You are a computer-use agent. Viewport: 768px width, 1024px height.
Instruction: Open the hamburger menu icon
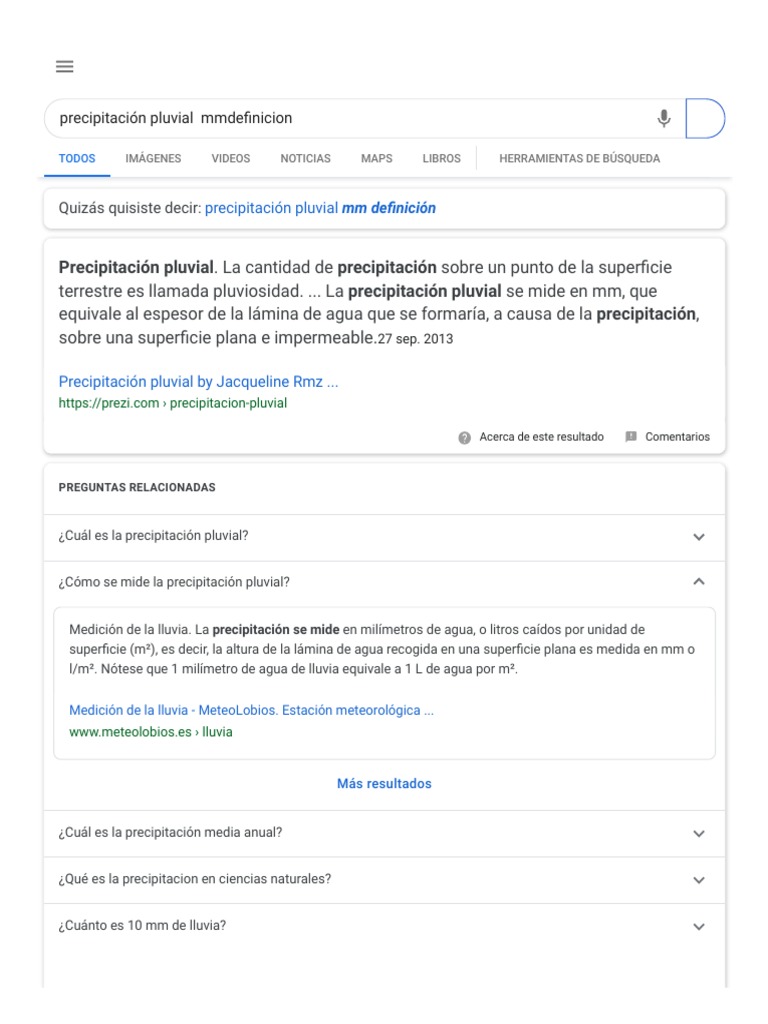(x=65, y=67)
